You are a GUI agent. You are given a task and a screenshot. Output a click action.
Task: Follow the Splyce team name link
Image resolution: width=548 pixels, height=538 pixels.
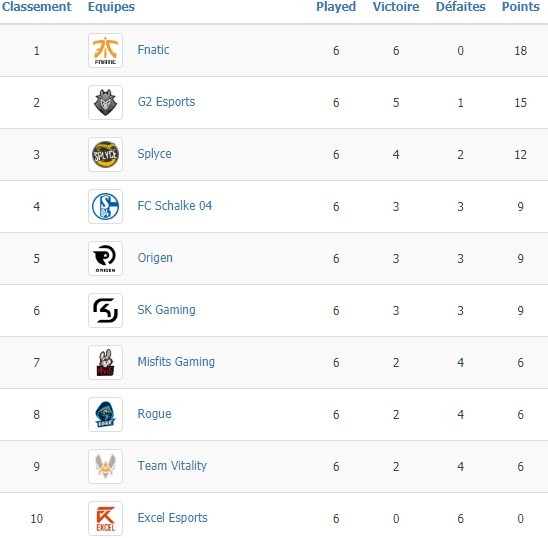(154, 154)
